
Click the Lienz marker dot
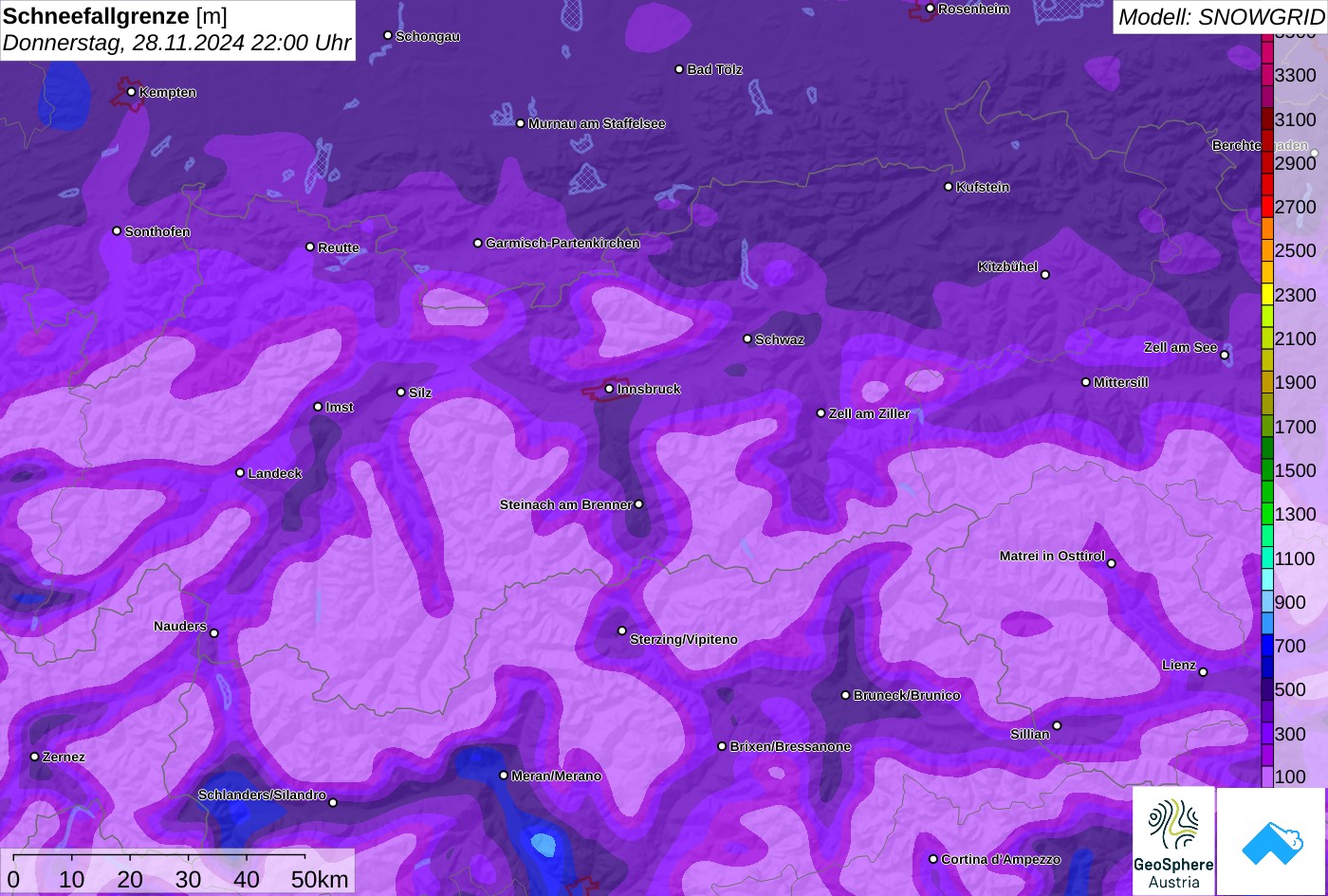[1203, 672]
